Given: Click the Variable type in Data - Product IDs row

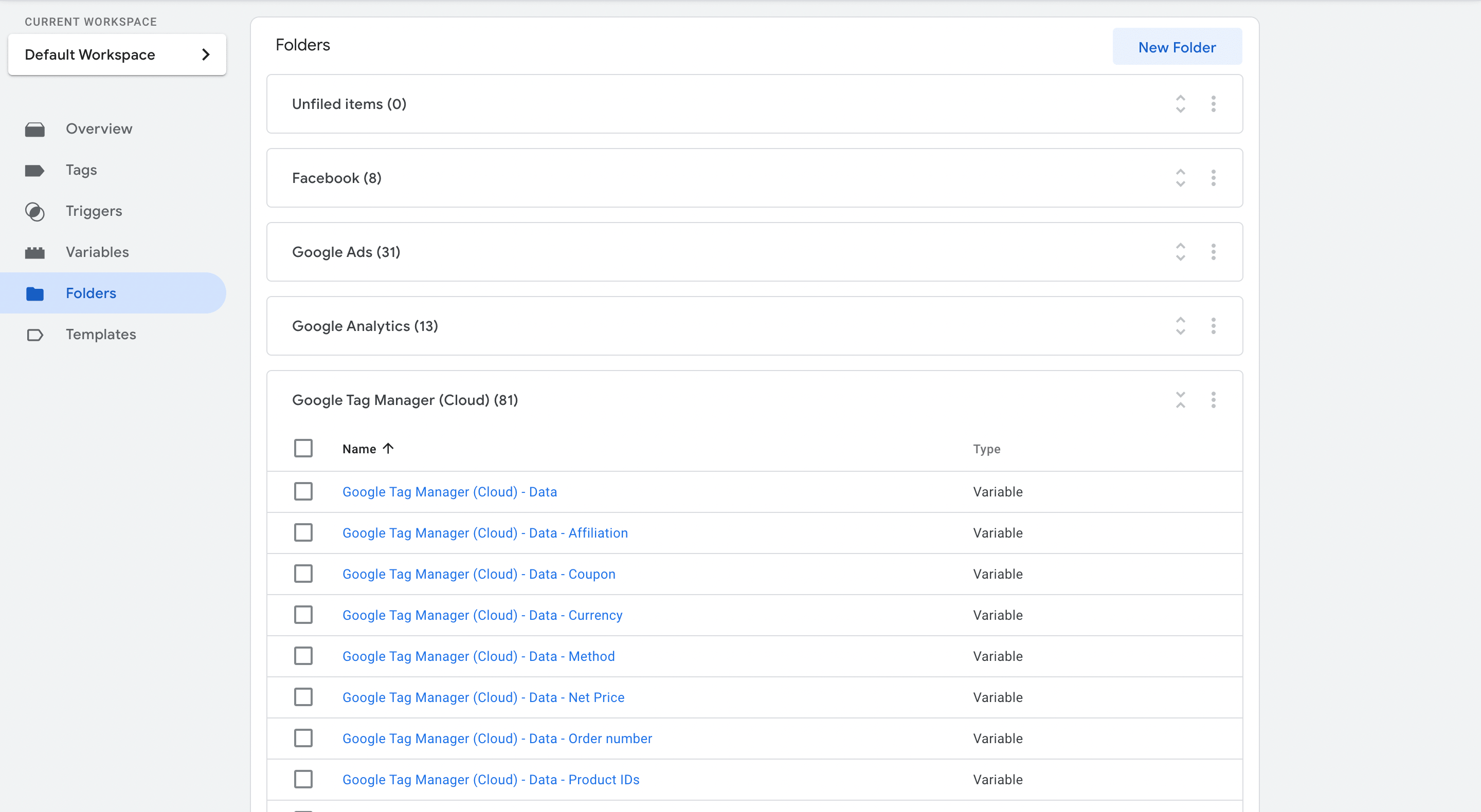Looking at the screenshot, I should [x=998, y=780].
